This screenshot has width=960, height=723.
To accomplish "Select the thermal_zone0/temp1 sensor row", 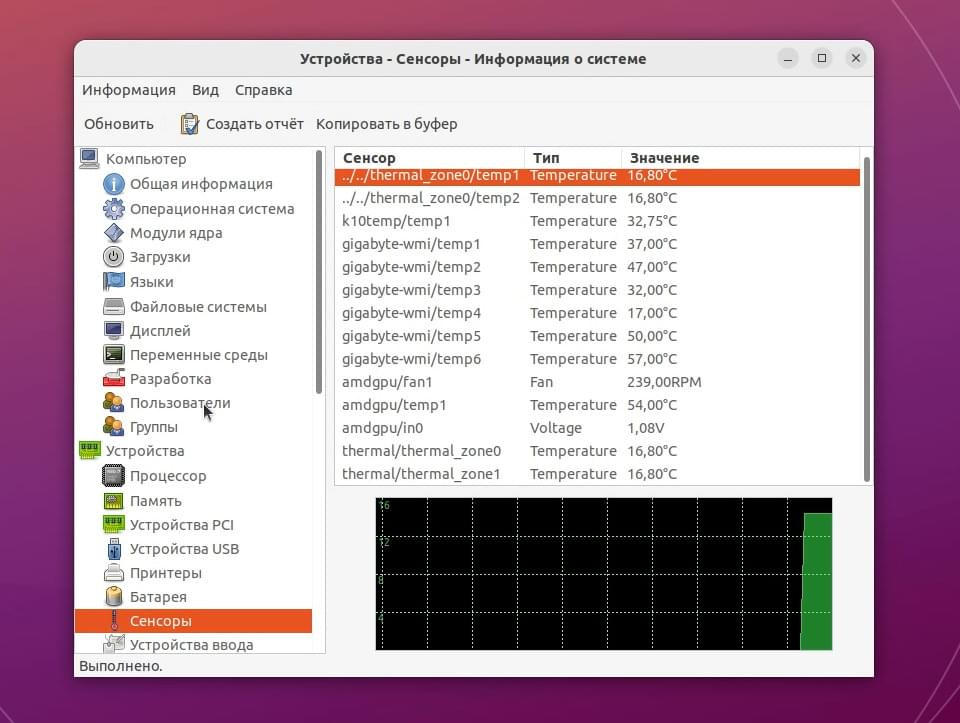I will coord(598,176).
